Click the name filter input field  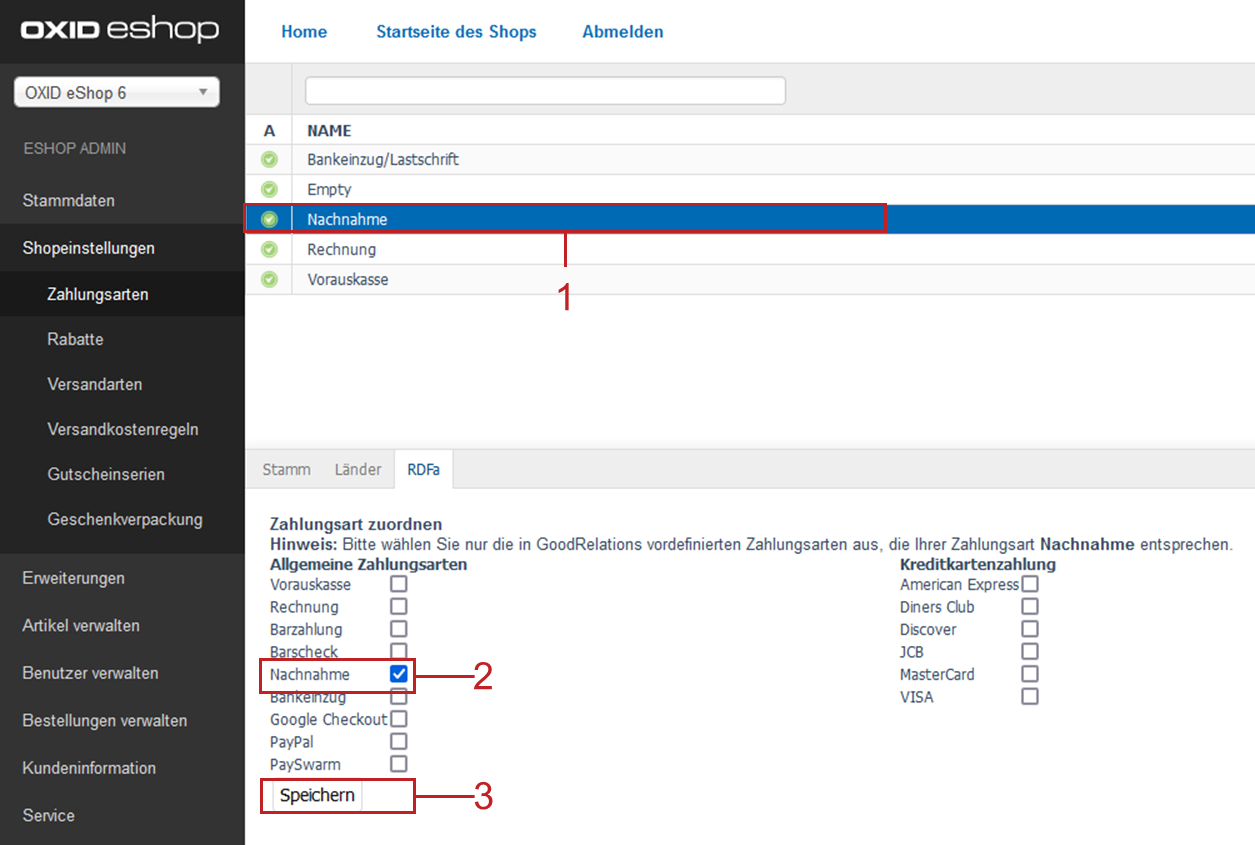click(x=545, y=91)
